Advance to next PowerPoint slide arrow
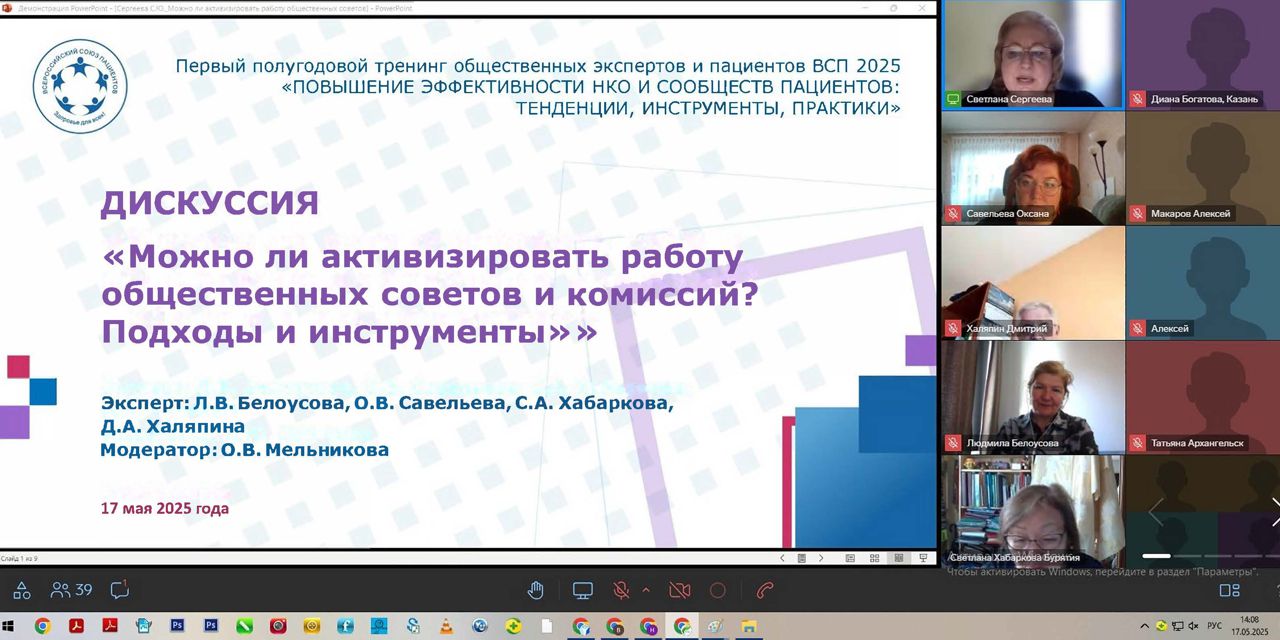Viewport: 1280px width, 640px height. coord(821,558)
